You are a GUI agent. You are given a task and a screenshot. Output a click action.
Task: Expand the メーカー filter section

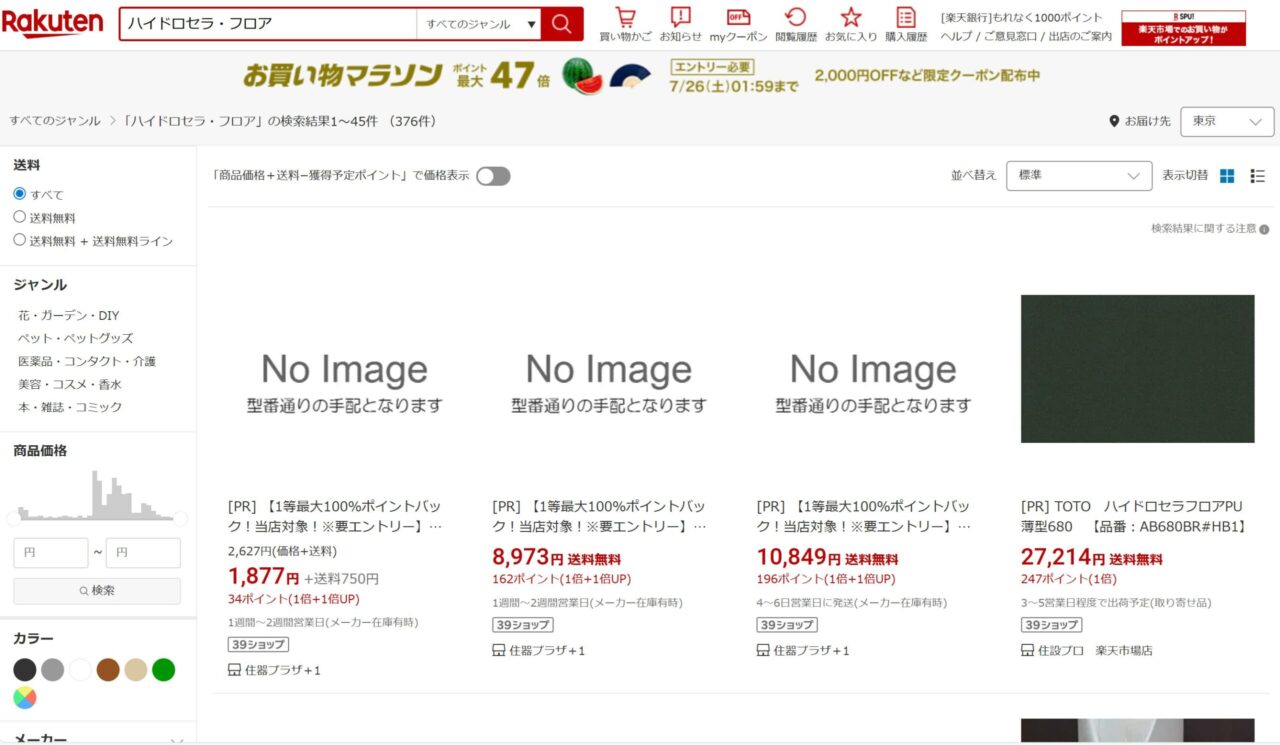click(x=98, y=738)
